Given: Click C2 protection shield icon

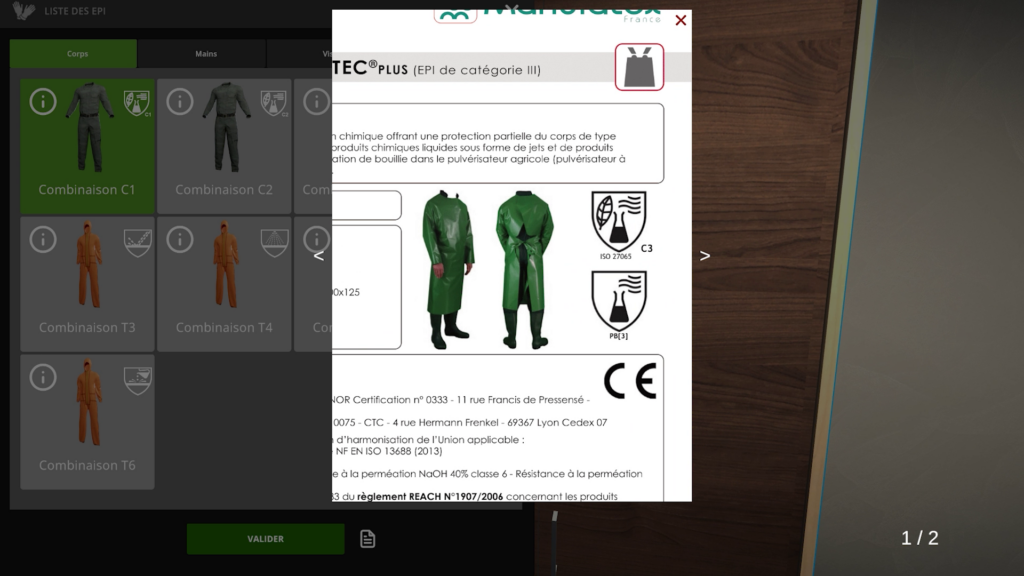Looking at the screenshot, I should click(274, 103).
